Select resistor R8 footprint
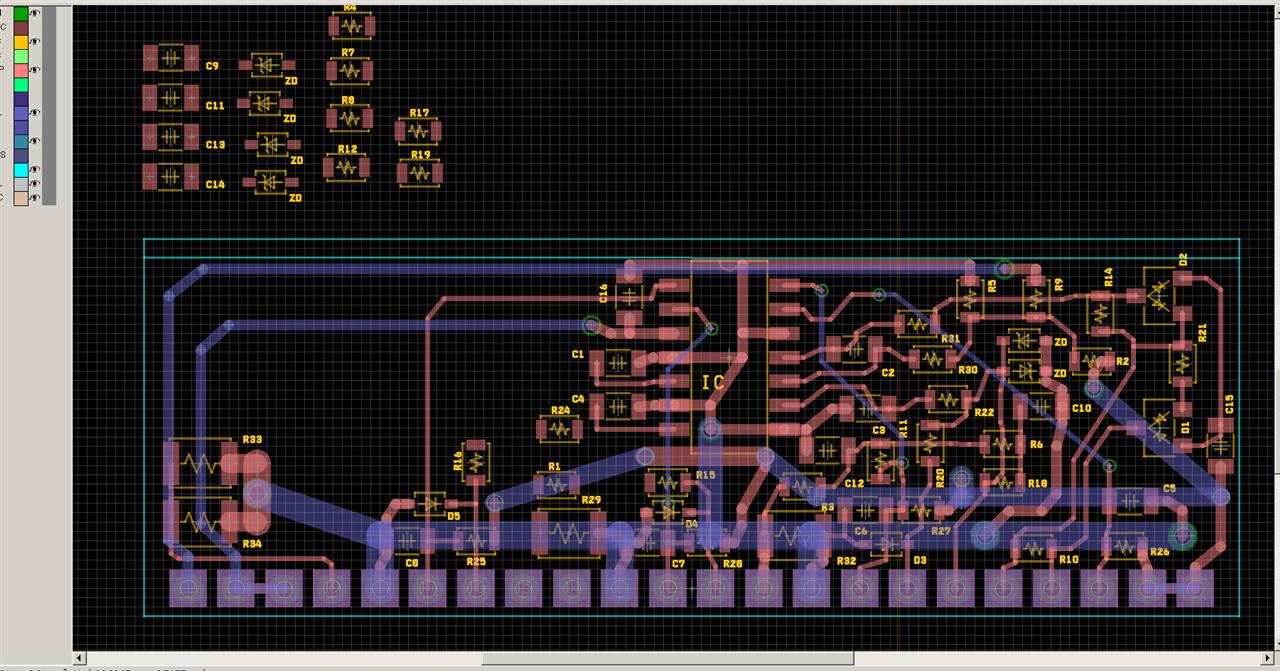The width and height of the screenshot is (1280, 671). point(349,118)
